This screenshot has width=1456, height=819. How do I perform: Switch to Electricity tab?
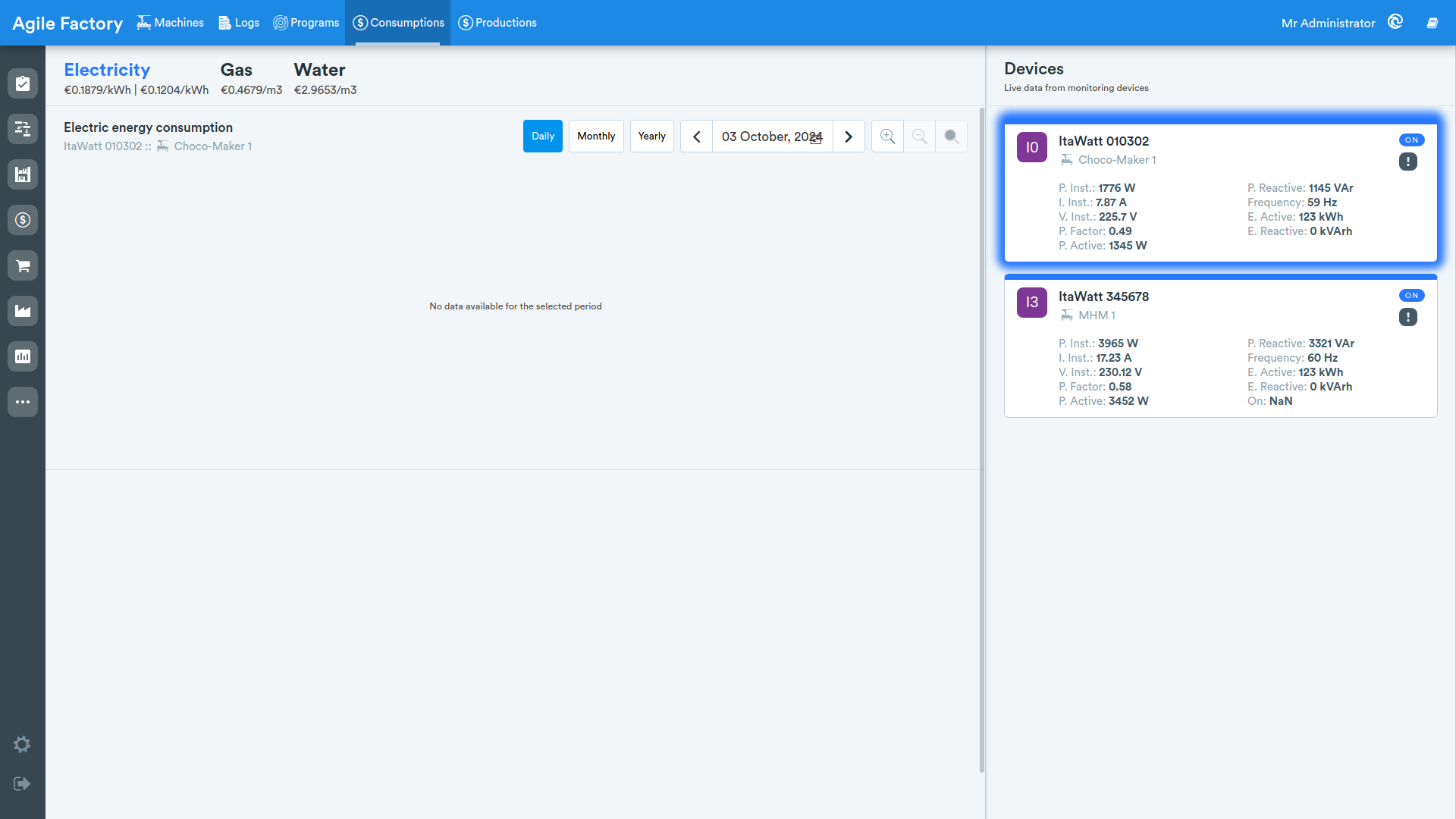[136, 79]
